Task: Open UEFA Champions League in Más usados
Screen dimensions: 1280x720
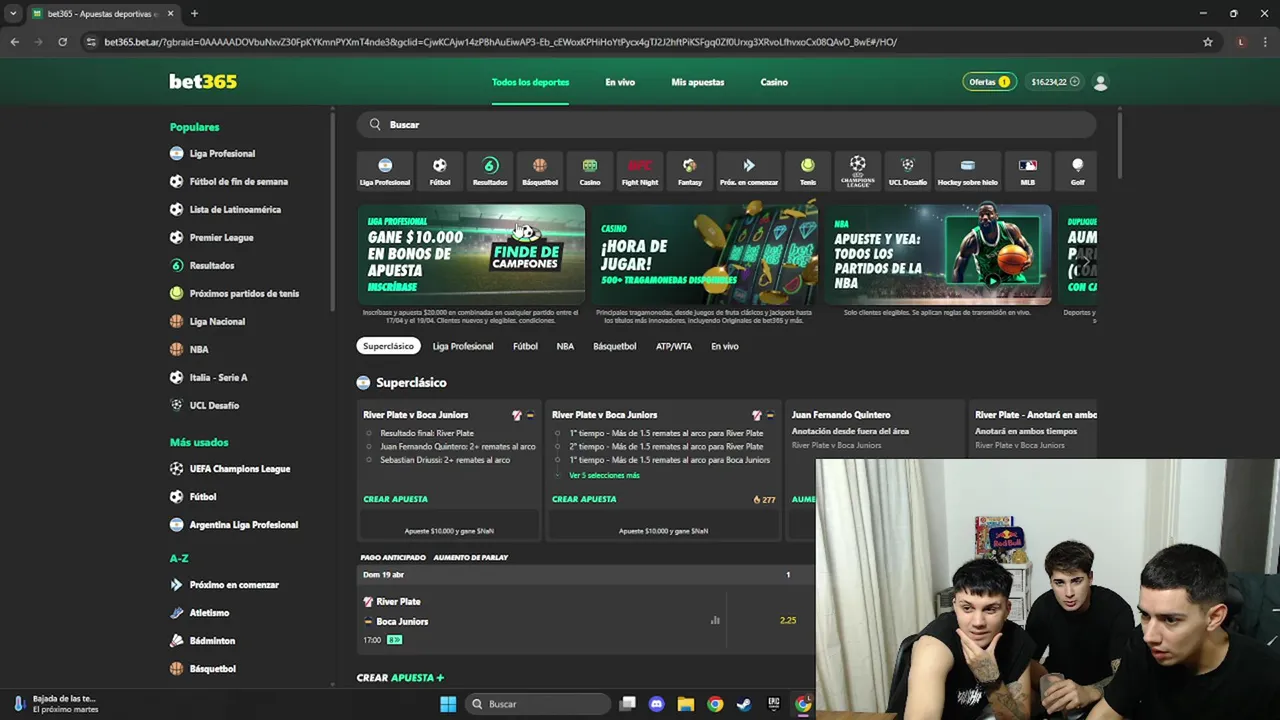Action: pos(240,468)
